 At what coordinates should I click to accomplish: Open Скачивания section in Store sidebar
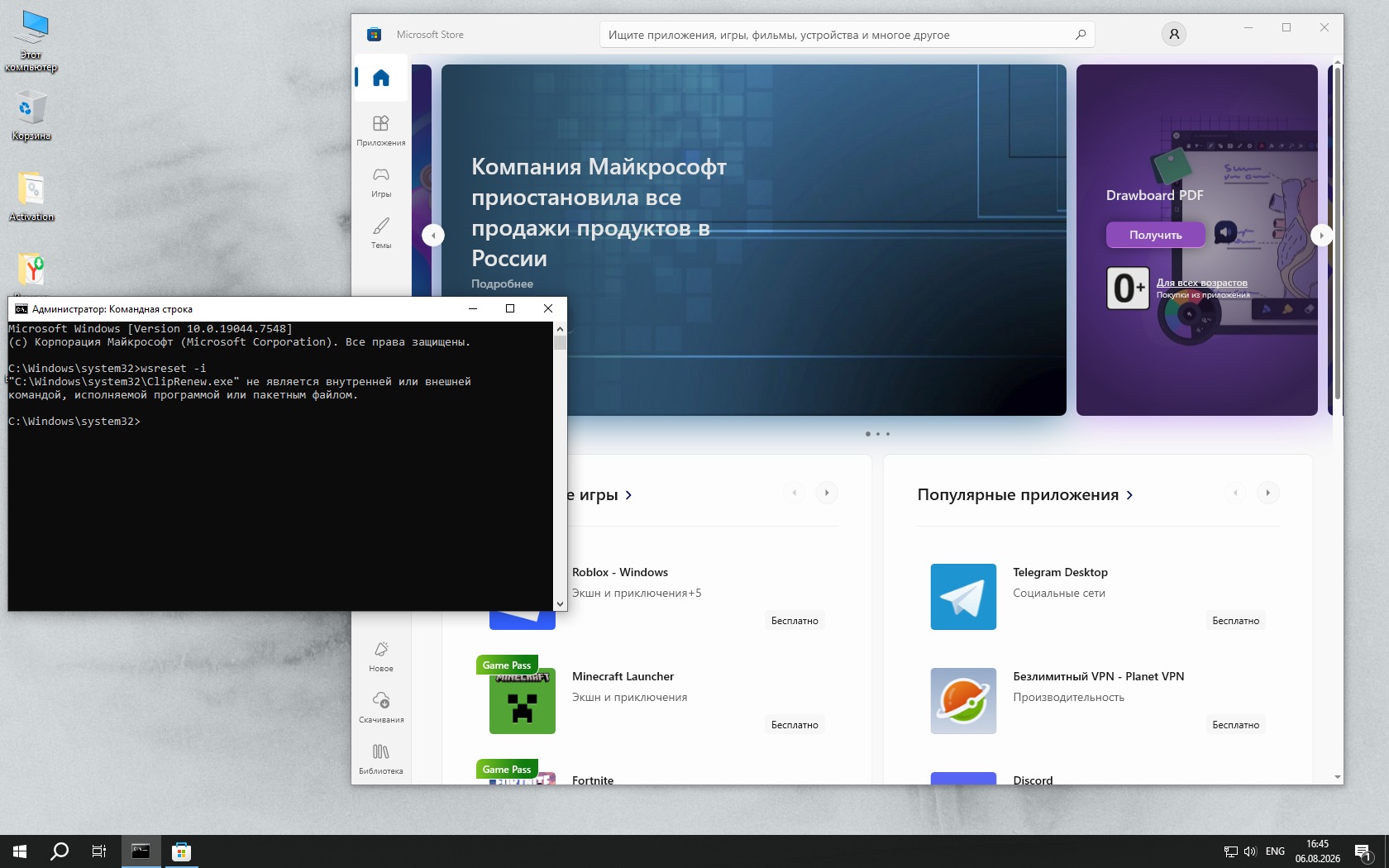(x=381, y=707)
